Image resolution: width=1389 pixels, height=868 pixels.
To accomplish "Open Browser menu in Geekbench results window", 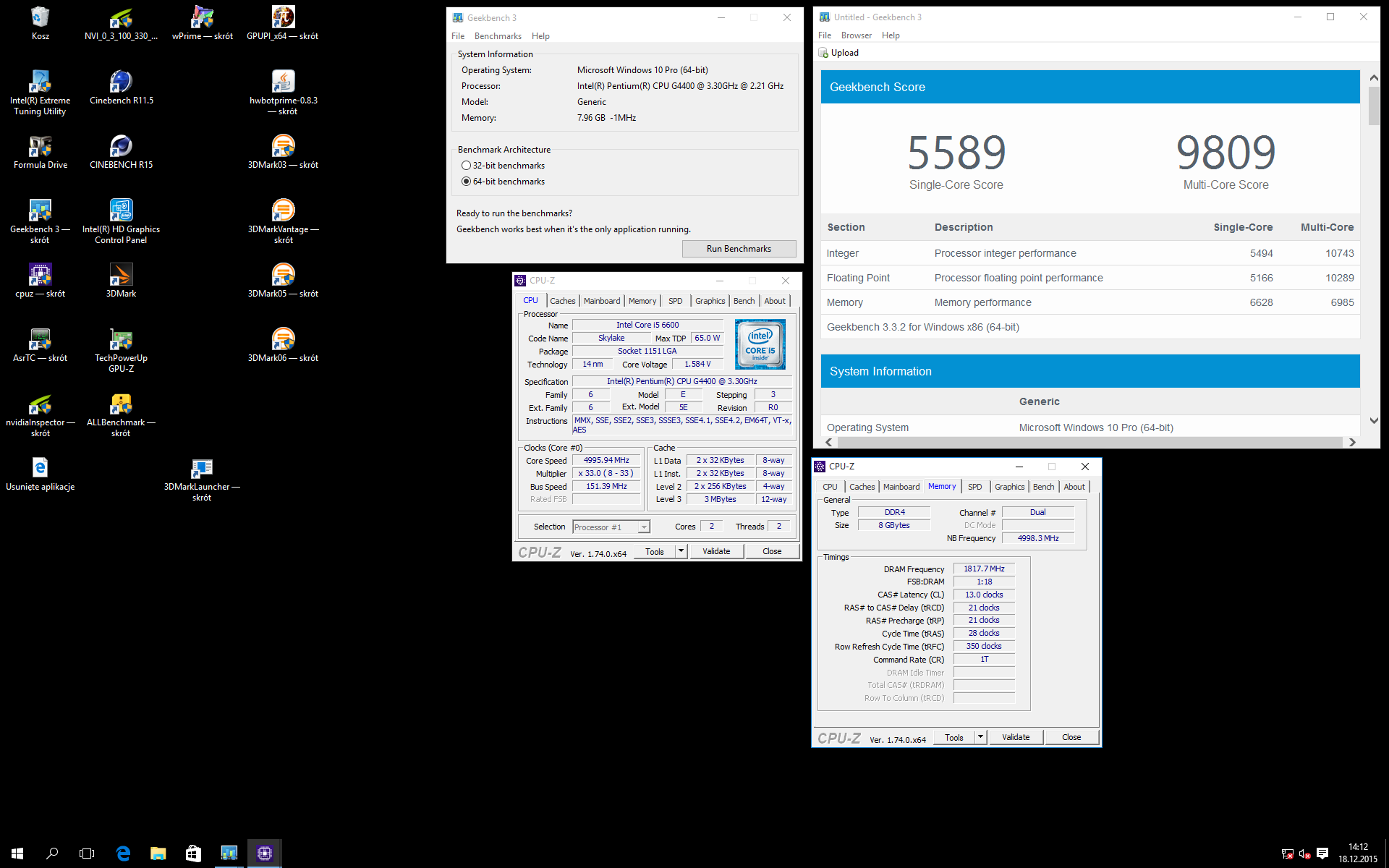I will click(x=857, y=35).
